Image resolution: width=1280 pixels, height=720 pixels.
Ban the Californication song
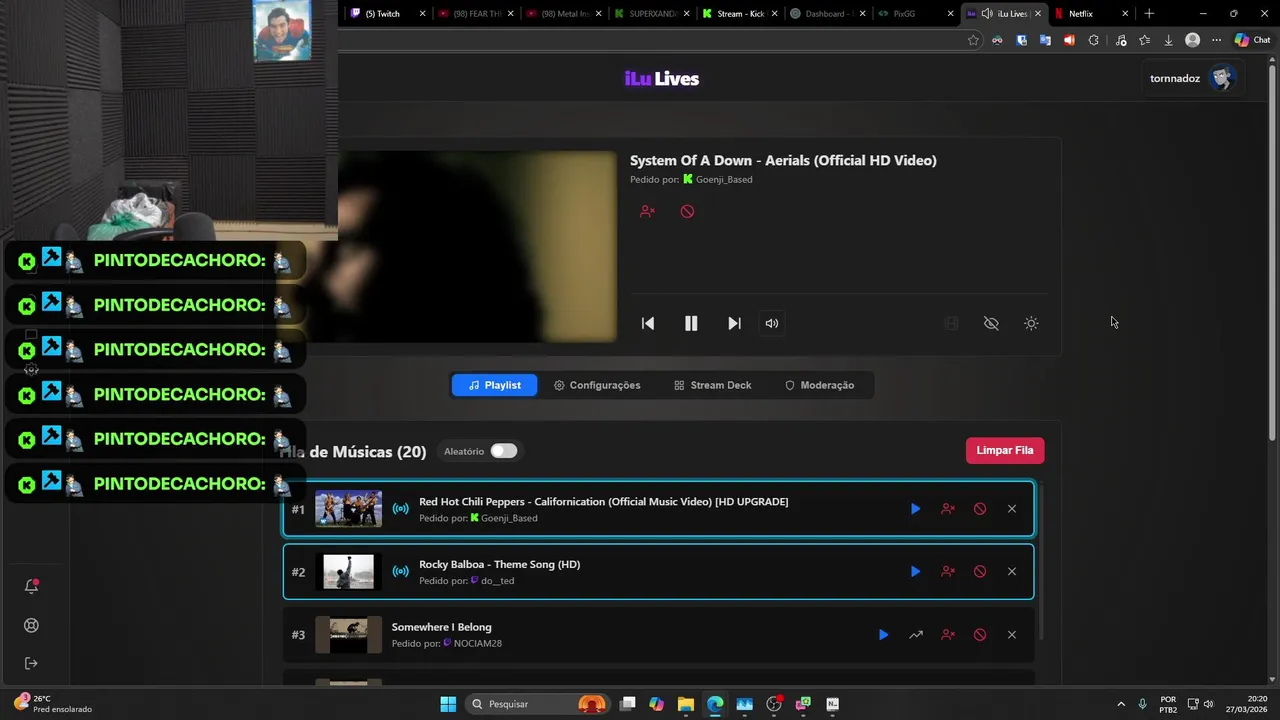(980, 509)
